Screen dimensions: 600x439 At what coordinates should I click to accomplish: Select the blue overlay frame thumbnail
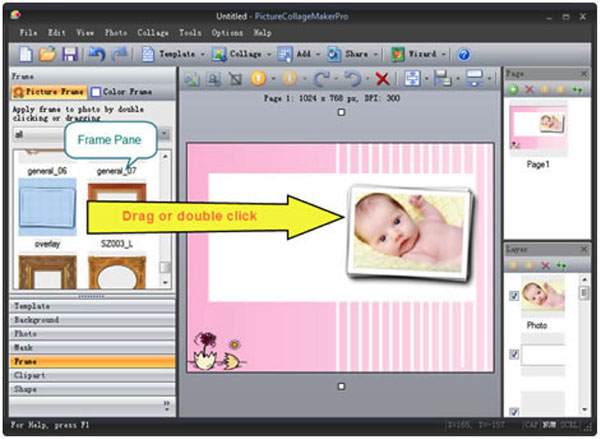tap(46, 208)
